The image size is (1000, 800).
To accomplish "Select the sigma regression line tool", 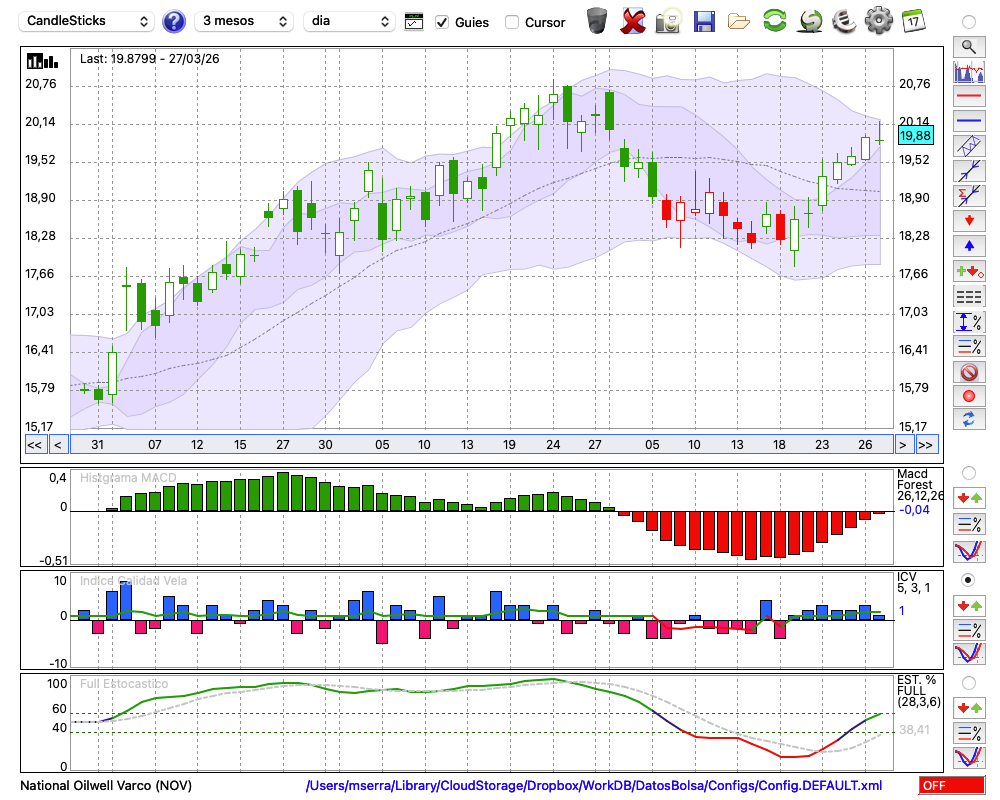I will (x=969, y=196).
